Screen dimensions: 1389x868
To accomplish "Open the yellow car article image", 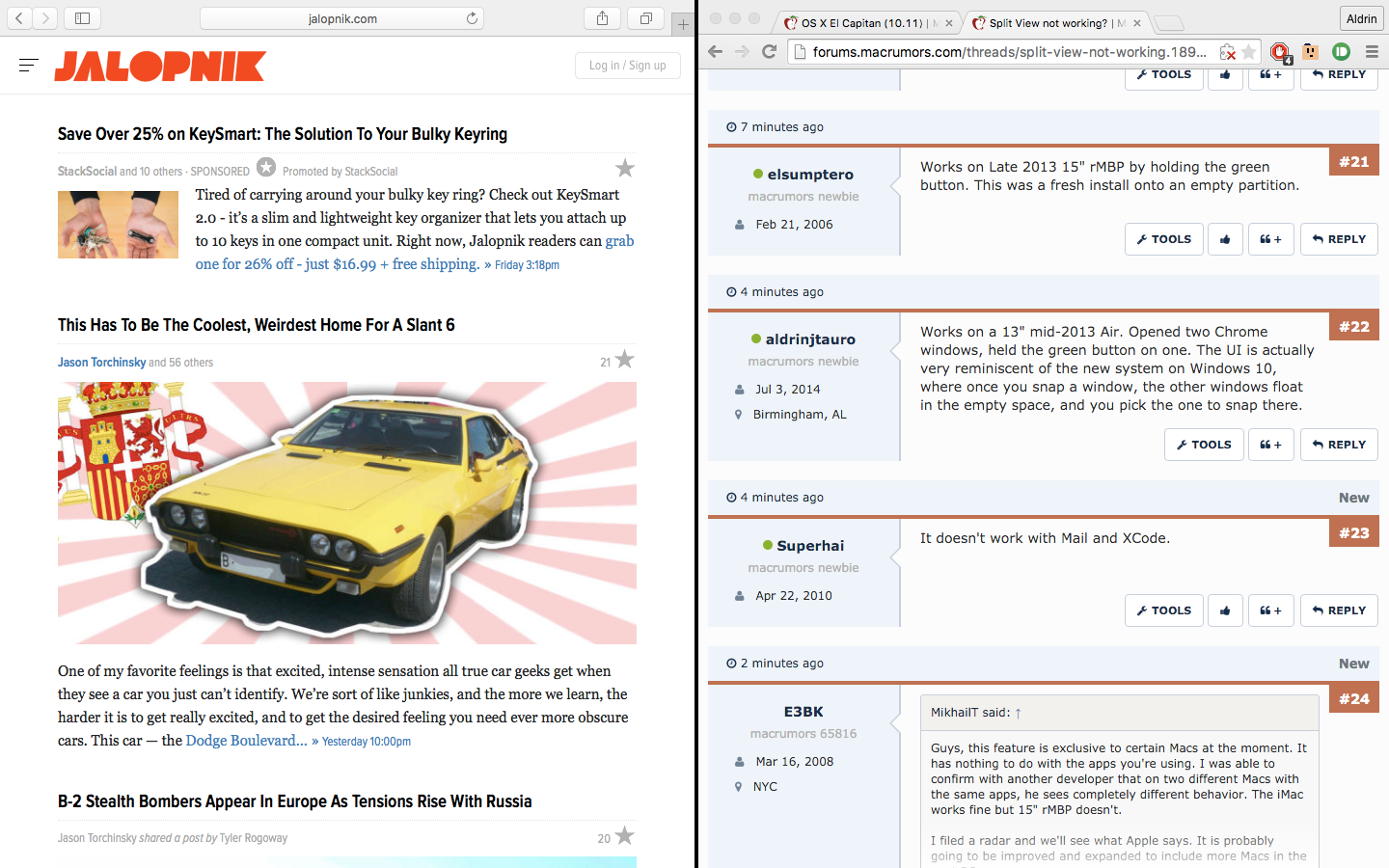I will pos(347,513).
